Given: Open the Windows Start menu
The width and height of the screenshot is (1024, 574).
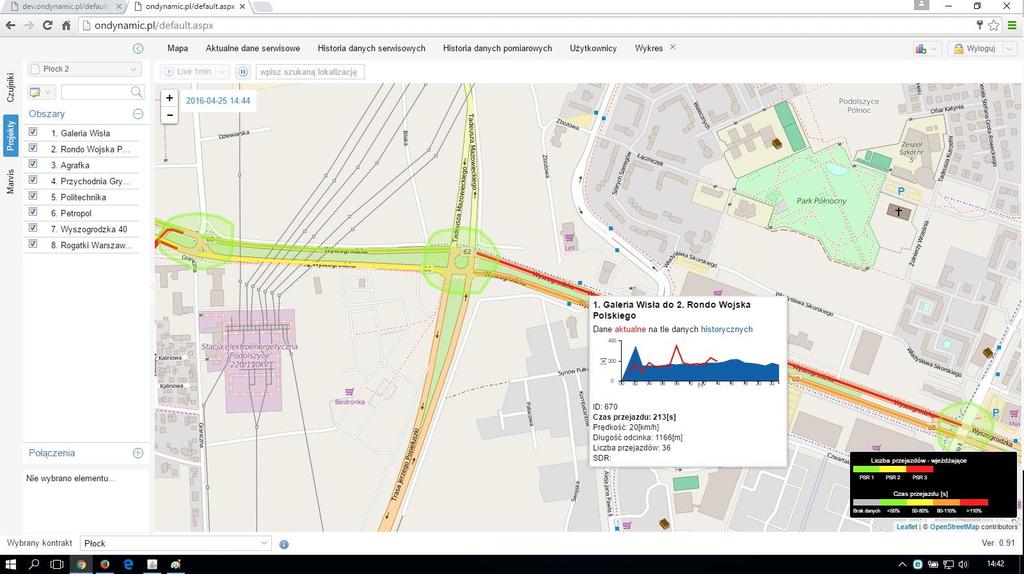Looking at the screenshot, I should pos(10,564).
